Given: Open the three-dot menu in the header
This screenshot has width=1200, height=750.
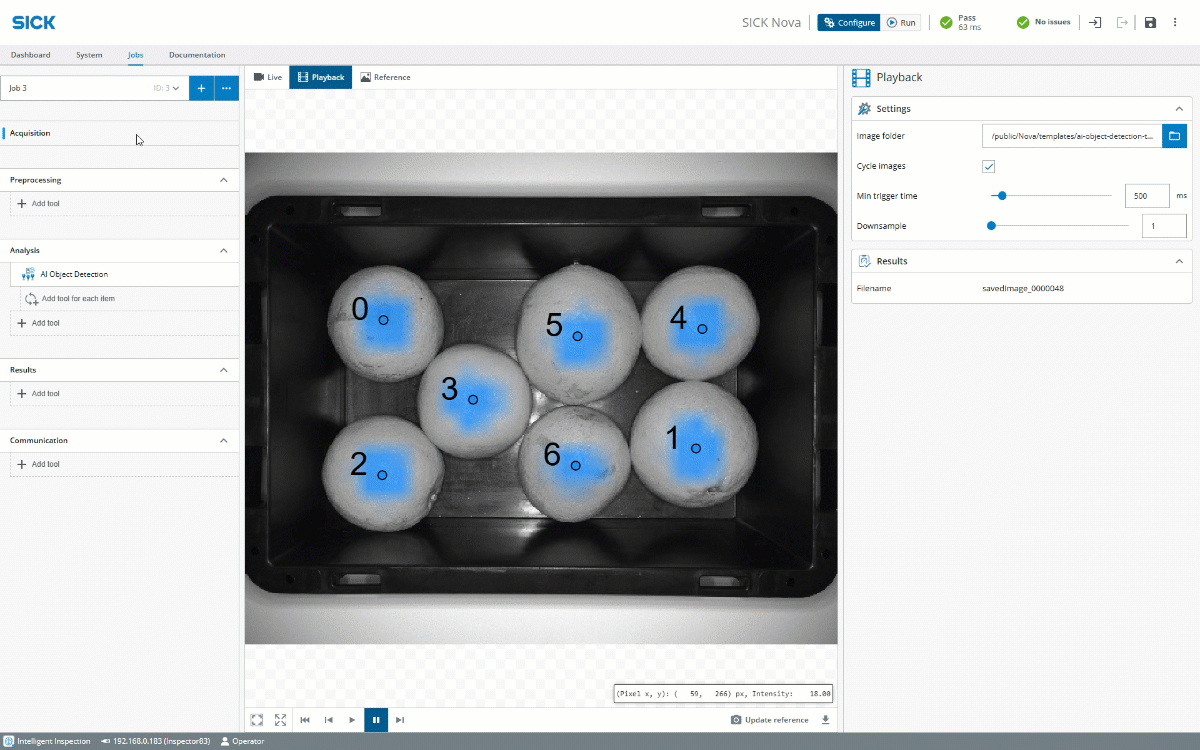Looking at the screenshot, I should (1176, 23).
